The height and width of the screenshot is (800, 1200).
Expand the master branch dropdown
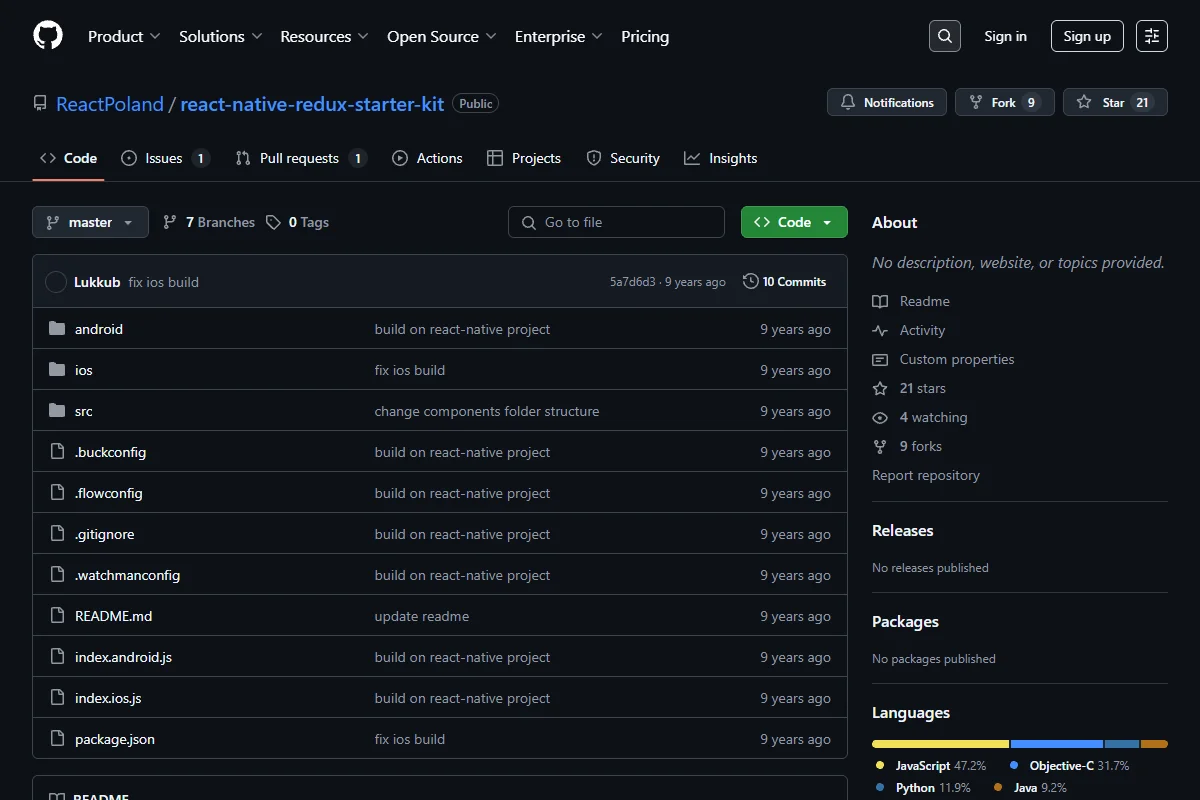pyautogui.click(x=90, y=222)
